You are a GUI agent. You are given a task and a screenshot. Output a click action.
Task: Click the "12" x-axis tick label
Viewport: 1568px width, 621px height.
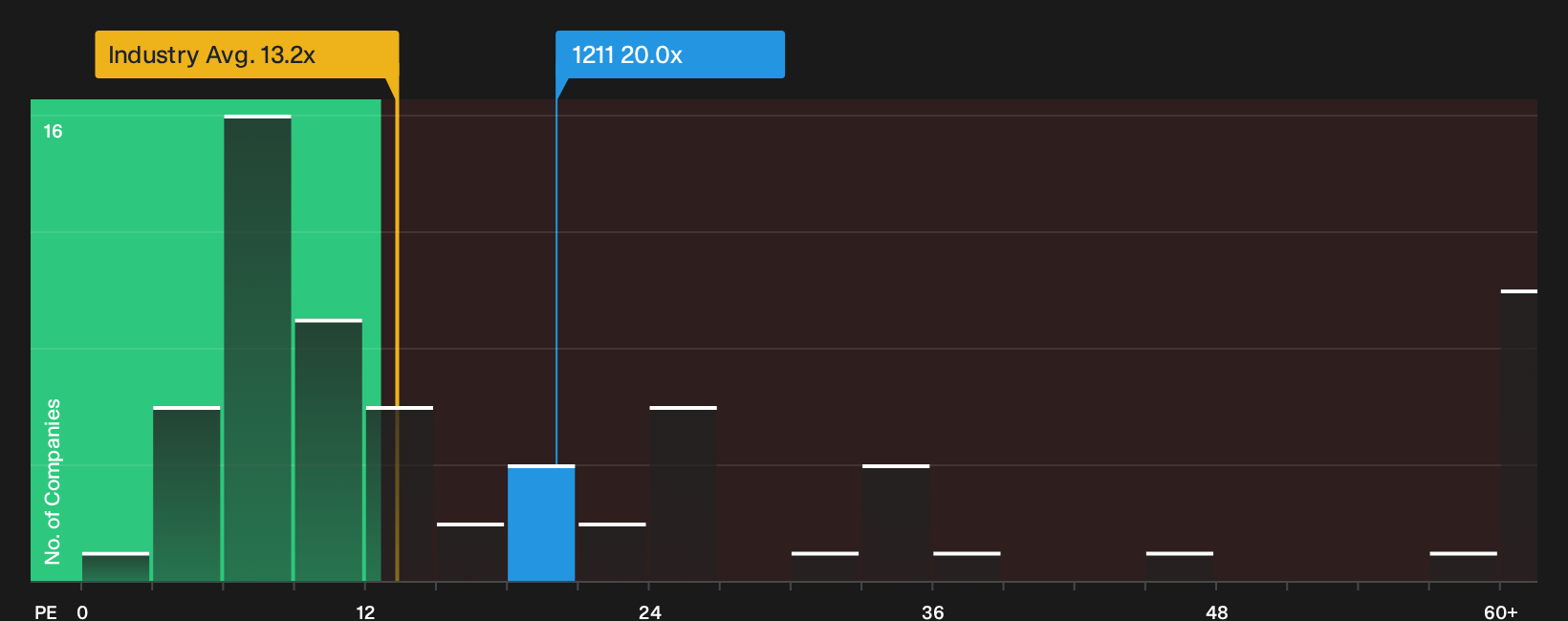point(365,612)
